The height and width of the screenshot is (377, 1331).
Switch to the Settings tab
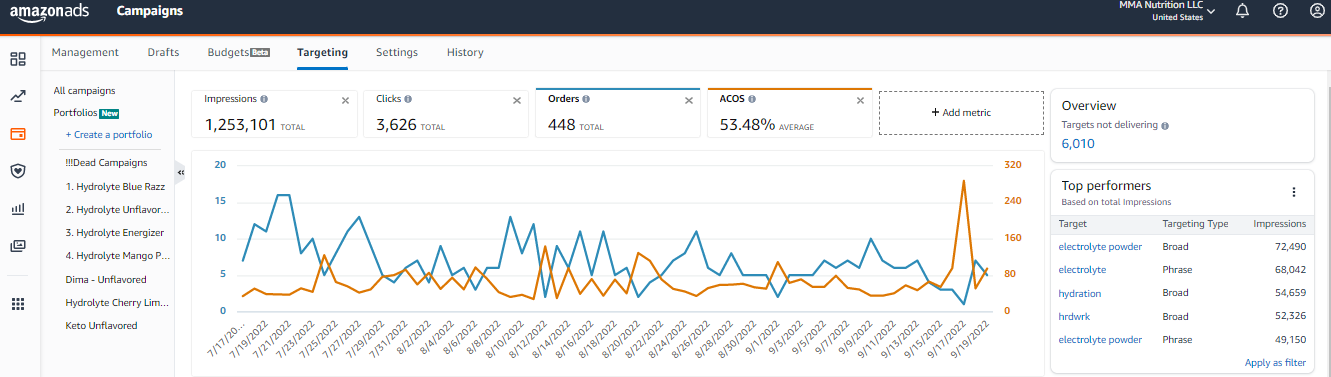(397, 52)
